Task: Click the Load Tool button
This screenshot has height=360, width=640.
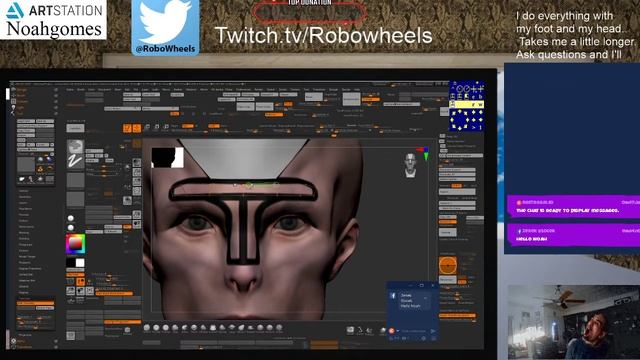Action: [x=26, y=121]
